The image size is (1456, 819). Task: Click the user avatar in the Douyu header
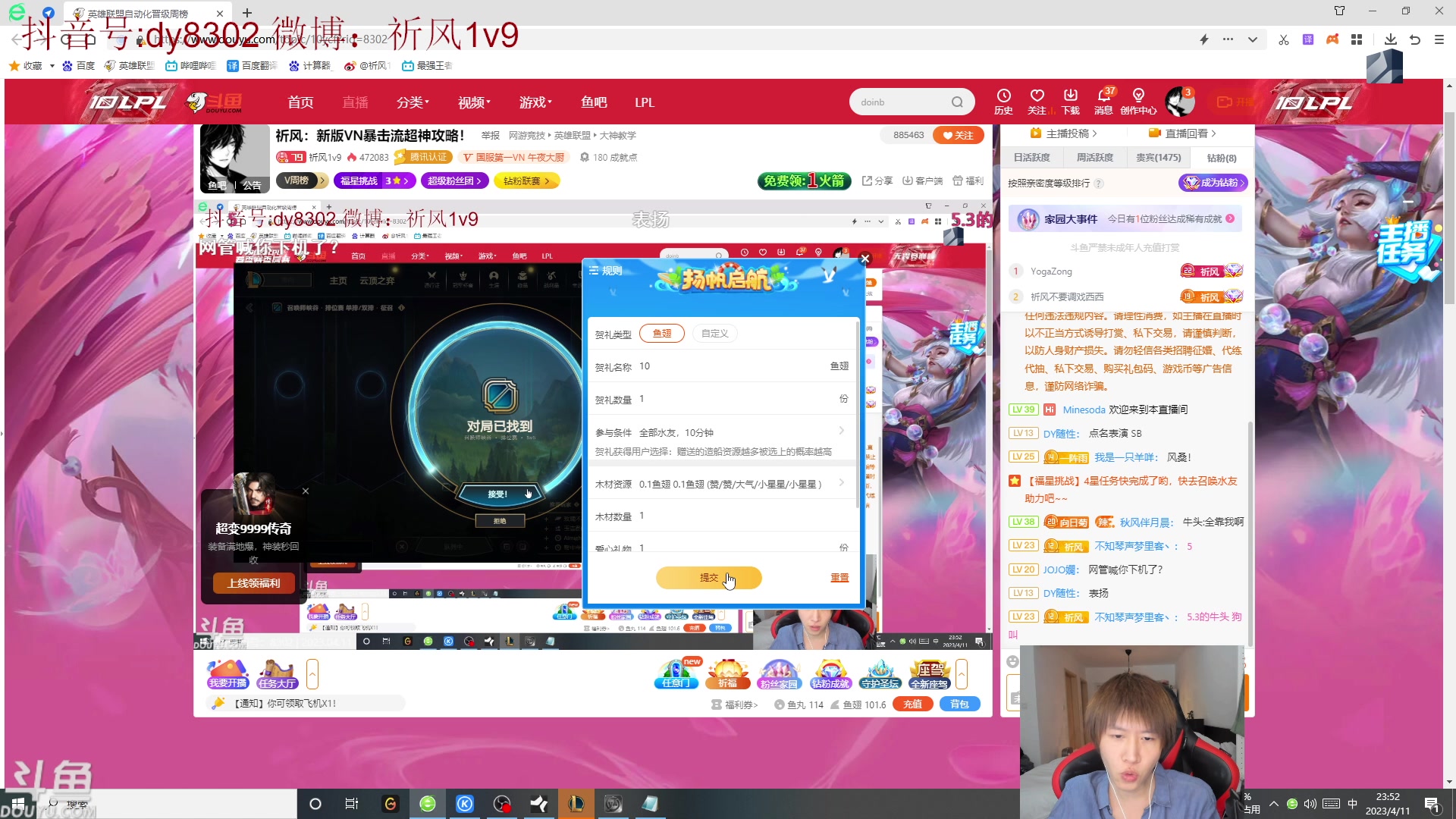click(x=1179, y=102)
